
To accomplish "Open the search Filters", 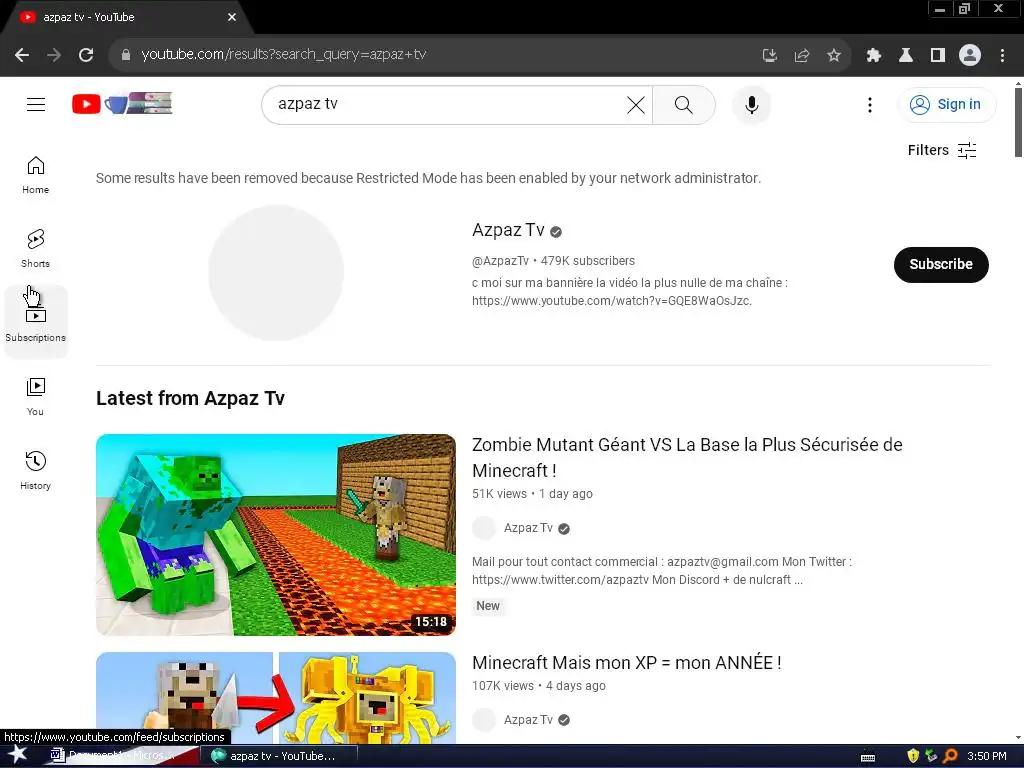I will [942, 150].
